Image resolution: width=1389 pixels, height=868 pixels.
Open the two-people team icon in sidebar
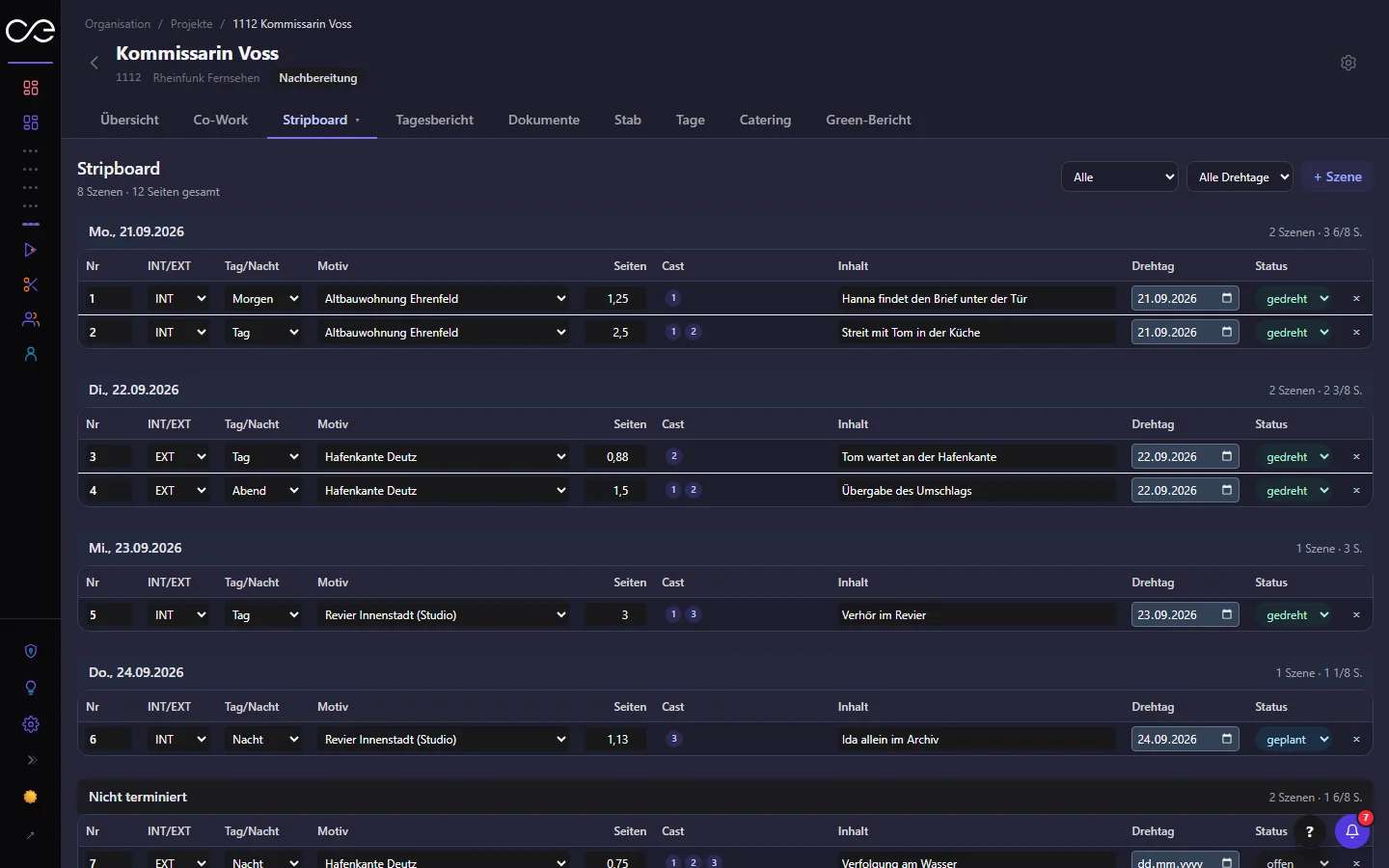tap(31, 319)
